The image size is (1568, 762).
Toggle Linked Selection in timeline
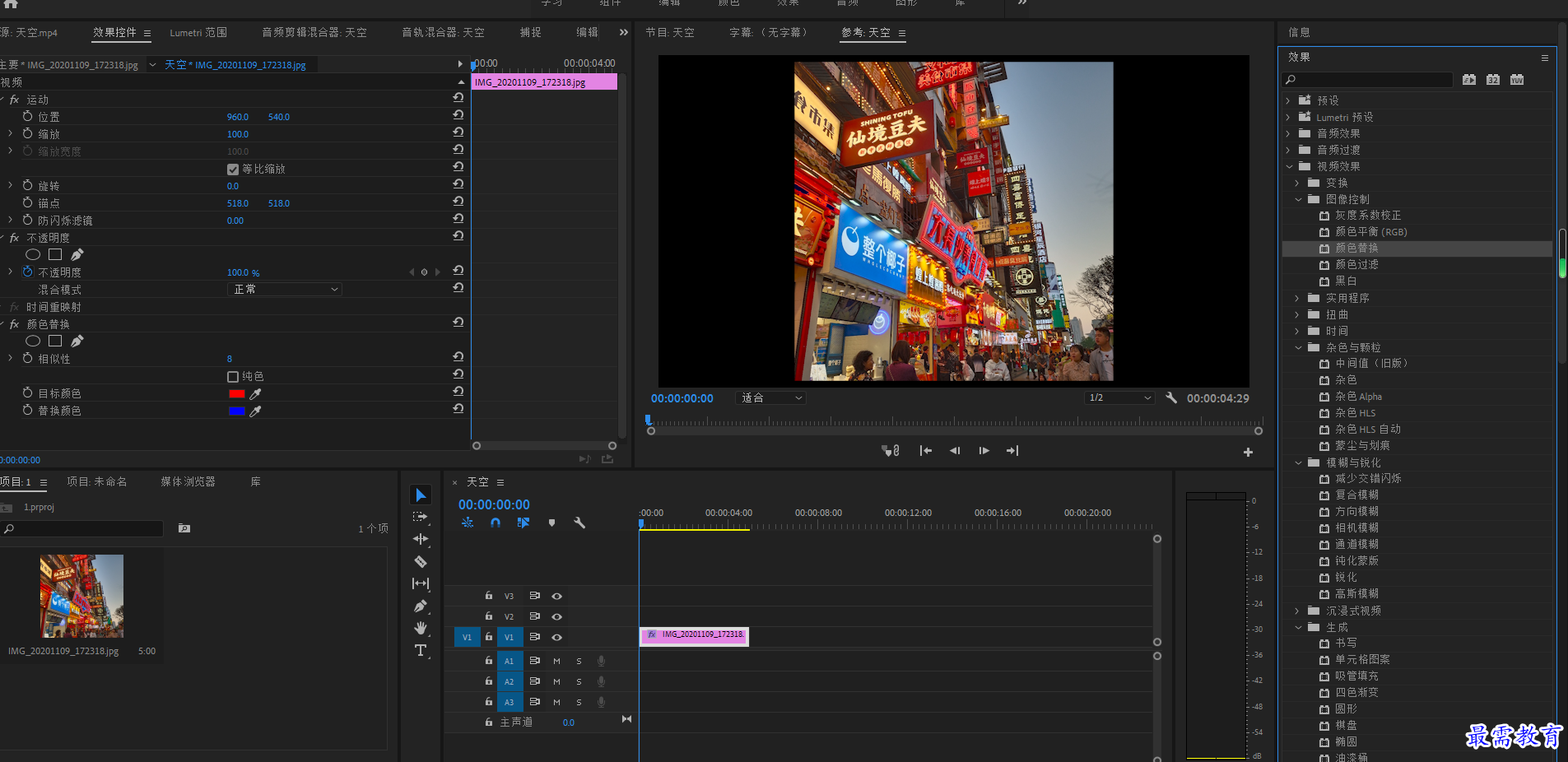pos(523,523)
